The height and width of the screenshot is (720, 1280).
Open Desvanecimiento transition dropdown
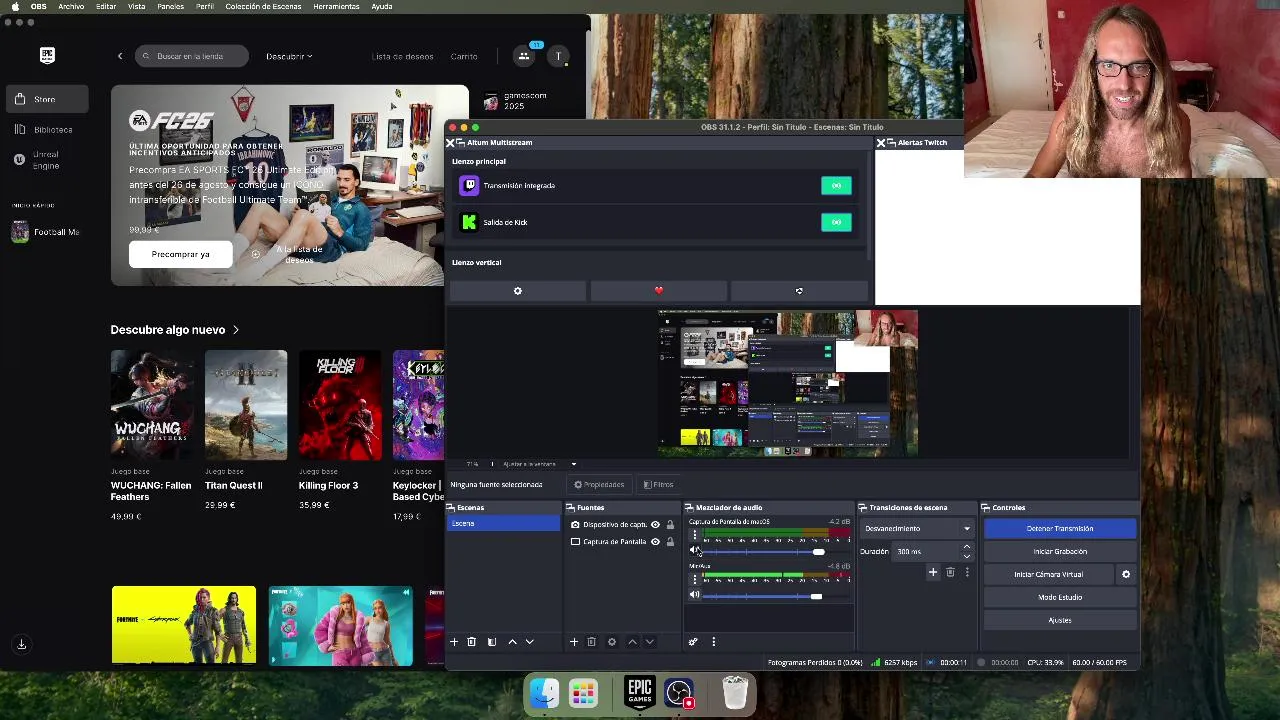[918, 528]
